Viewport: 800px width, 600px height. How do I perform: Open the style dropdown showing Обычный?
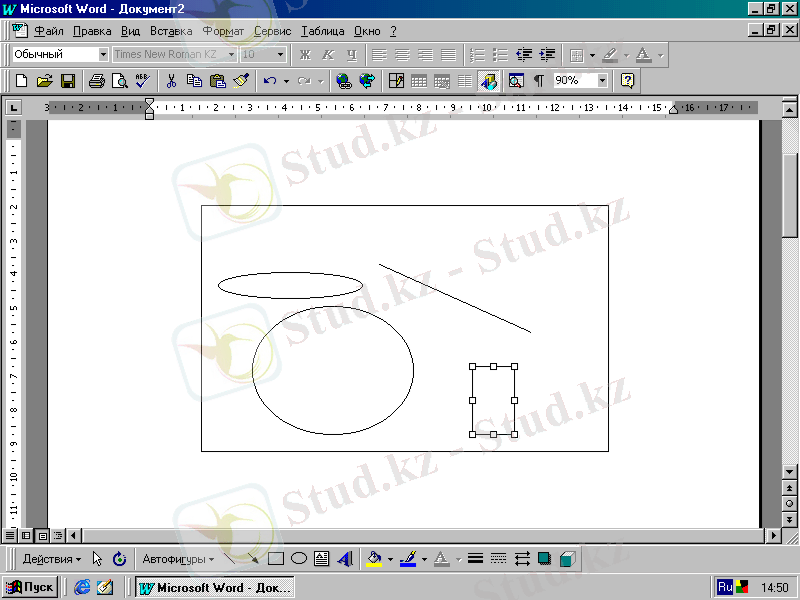[x=103, y=54]
